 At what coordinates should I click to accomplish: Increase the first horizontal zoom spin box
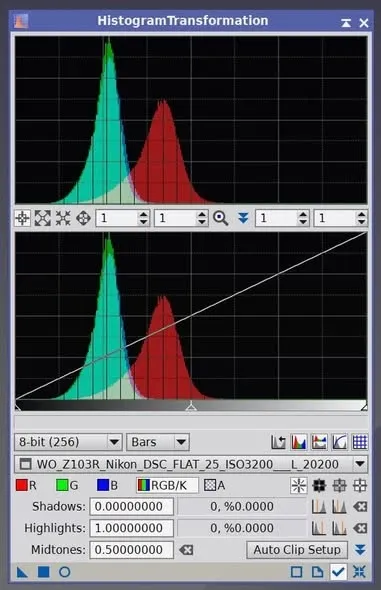(x=143, y=214)
